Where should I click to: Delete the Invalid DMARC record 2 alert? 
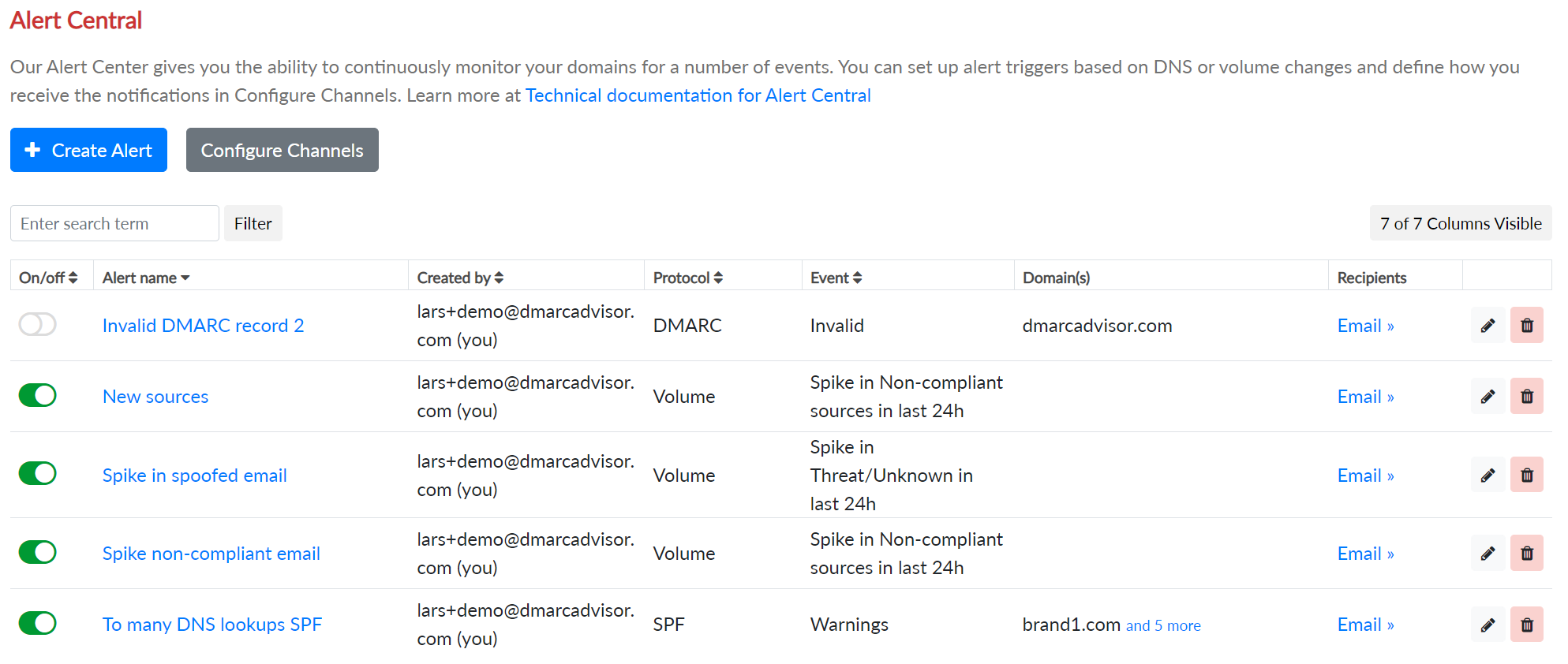tap(1526, 326)
